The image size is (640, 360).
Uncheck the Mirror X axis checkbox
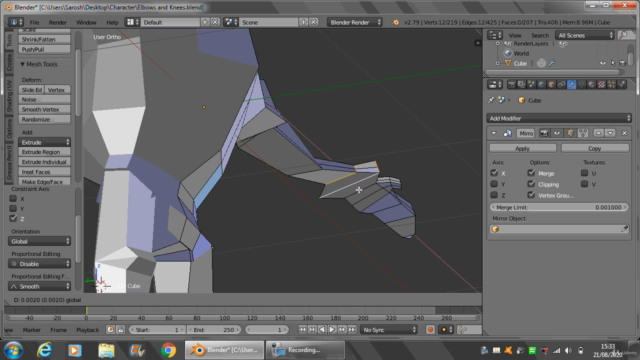[x=494, y=173]
